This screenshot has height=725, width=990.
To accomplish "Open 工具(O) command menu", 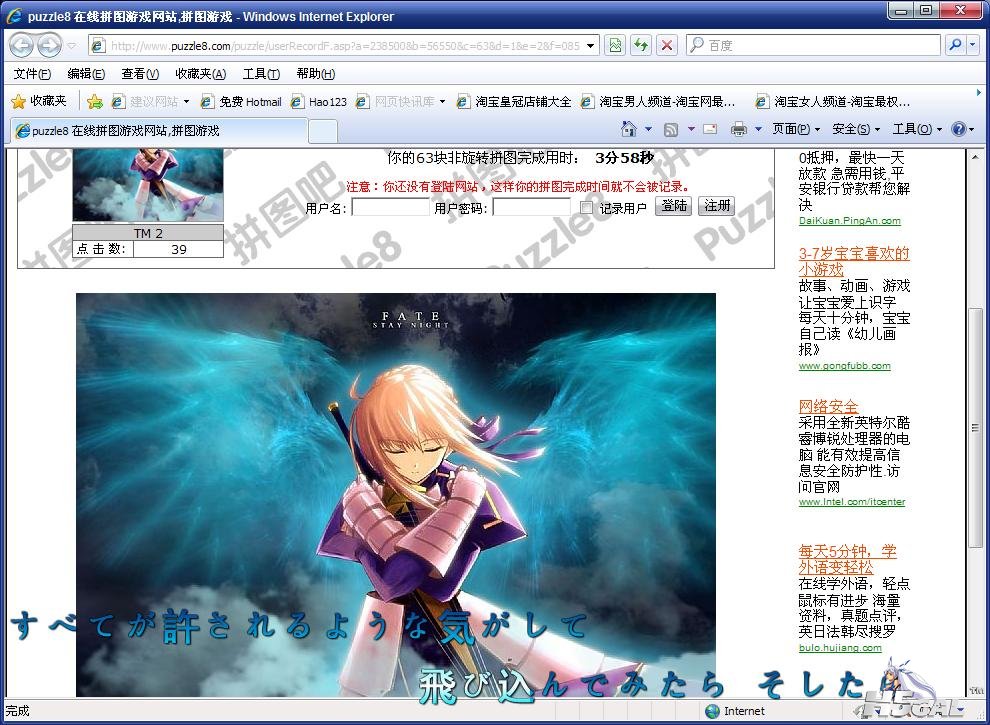I will coord(917,129).
